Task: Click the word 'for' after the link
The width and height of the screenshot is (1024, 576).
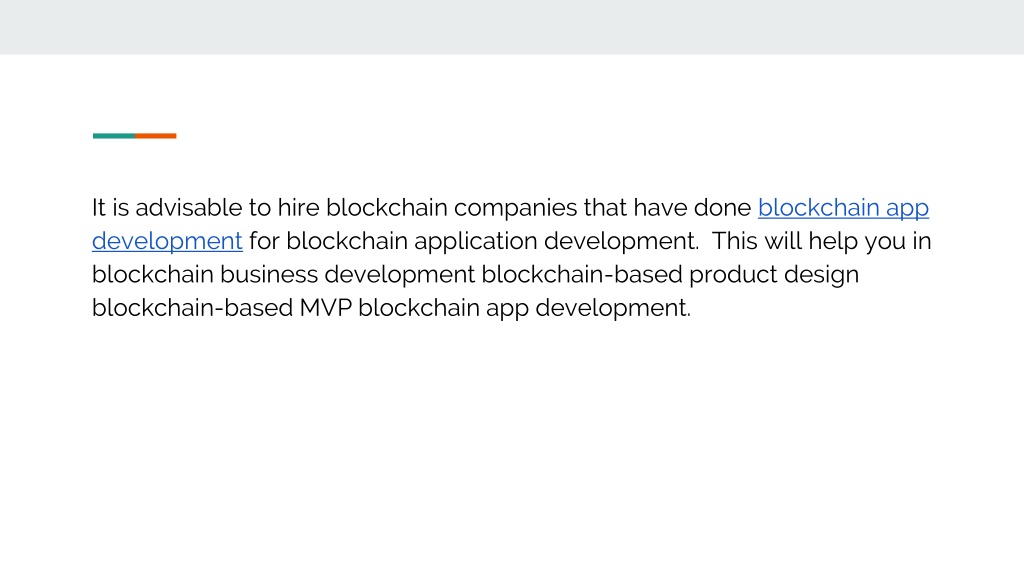Action: tap(264, 241)
